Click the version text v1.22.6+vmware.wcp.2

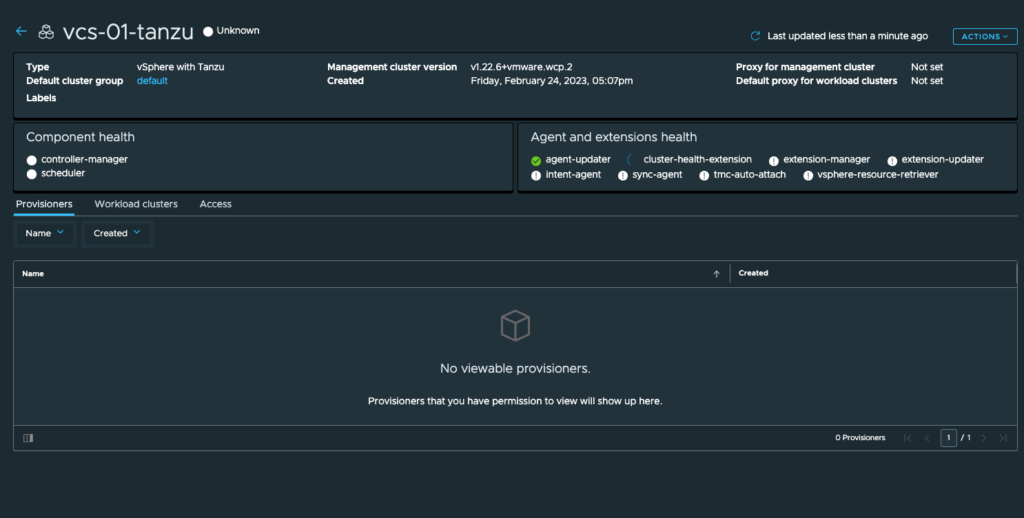[521, 67]
